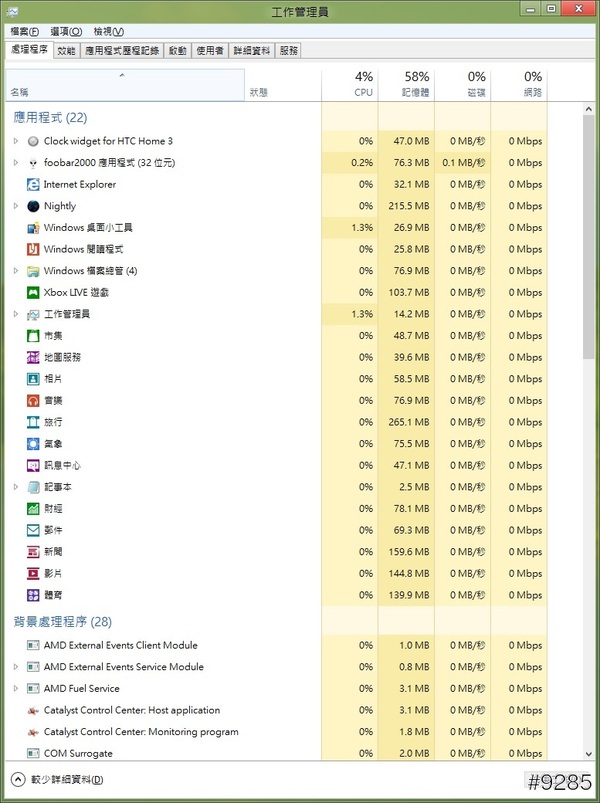The width and height of the screenshot is (600, 803).
Task: Select the Catalyst Control Center Host application icon
Action: click(x=33, y=710)
